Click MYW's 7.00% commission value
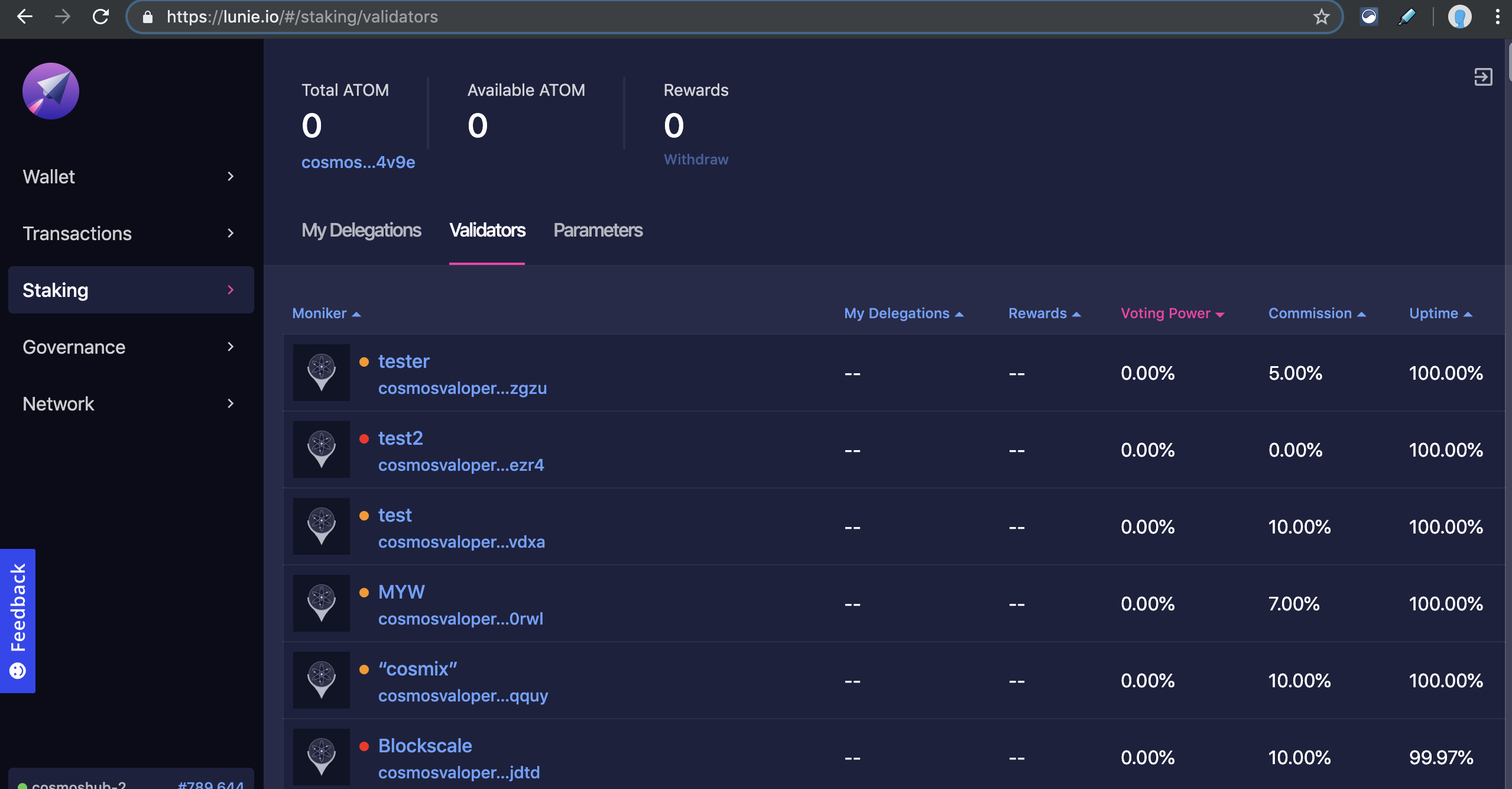 [1294, 603]
